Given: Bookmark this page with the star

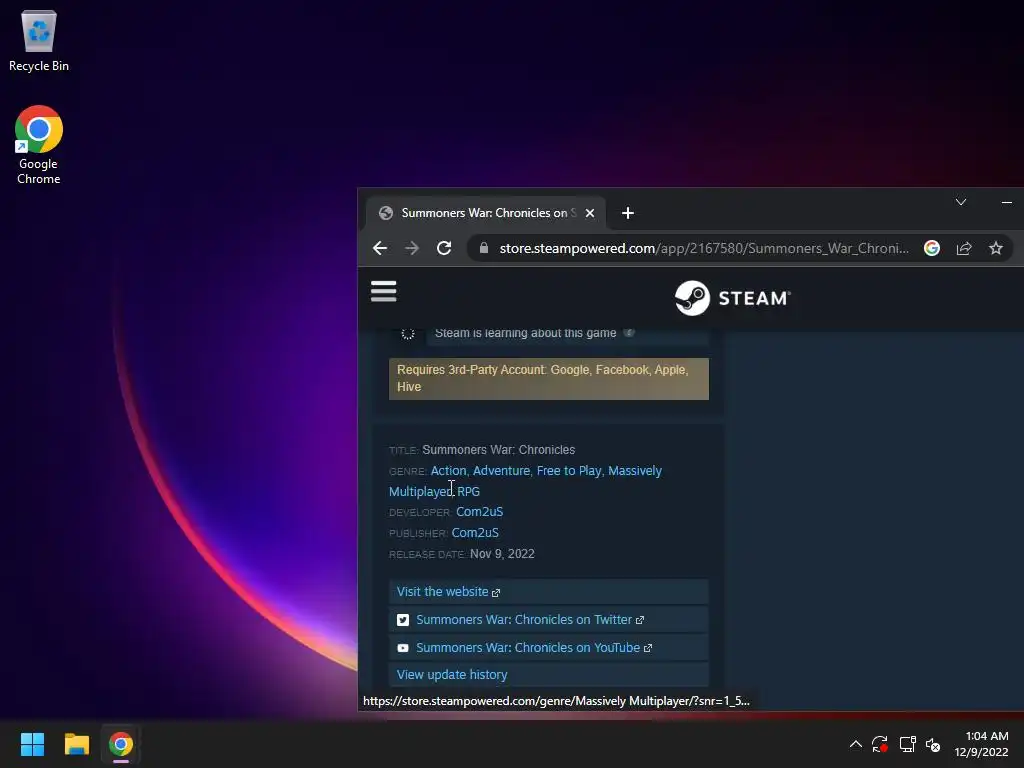Looking at the screenshot, I should (995, 248).
